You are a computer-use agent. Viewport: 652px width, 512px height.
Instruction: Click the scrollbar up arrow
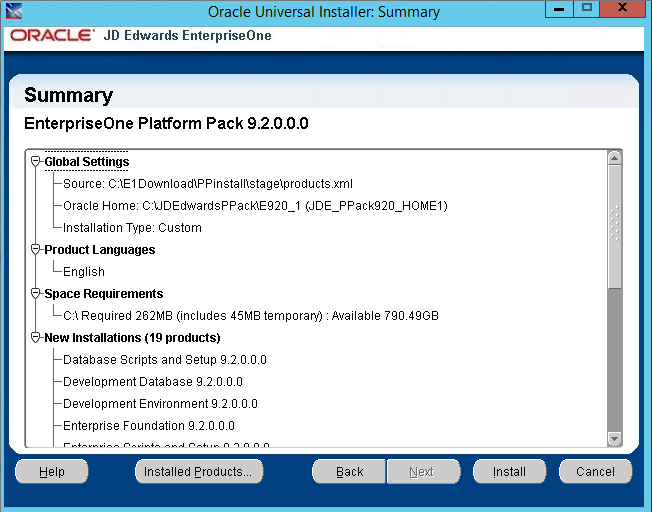click(615, 158)
